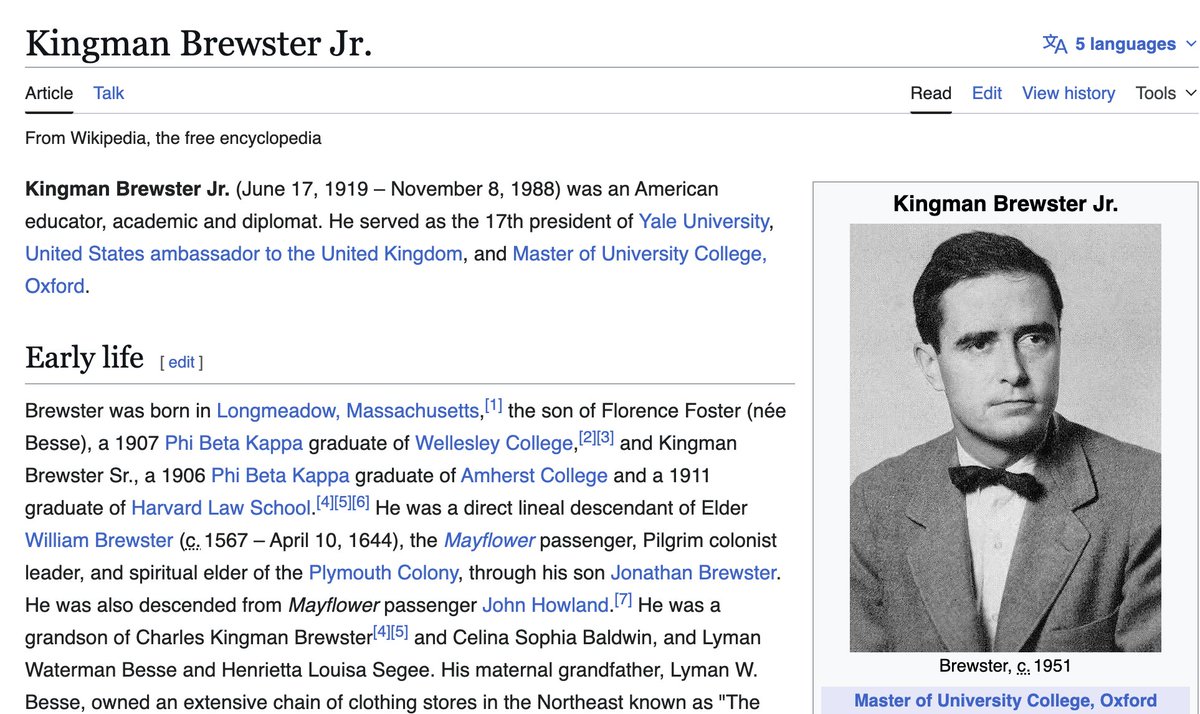The height and width of the screenshot is (714, 1200).
Task: Follow the 1906 Phi Beta Kappa link
Action: [281, 475]
